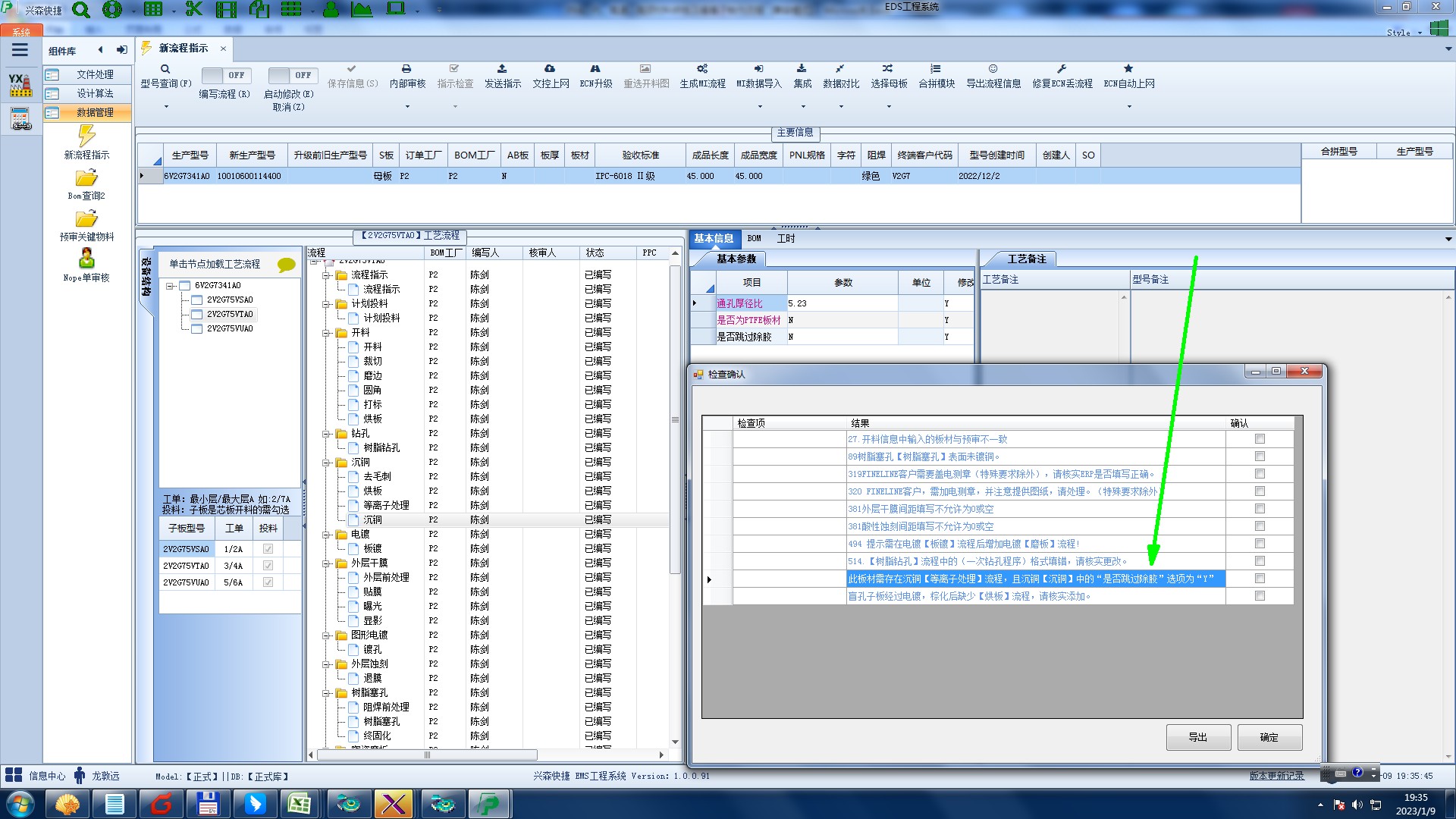Viewport: 1456px width, 819px height.
Task: Open Bom查询2 folder icon
Action: click(86, 178)
